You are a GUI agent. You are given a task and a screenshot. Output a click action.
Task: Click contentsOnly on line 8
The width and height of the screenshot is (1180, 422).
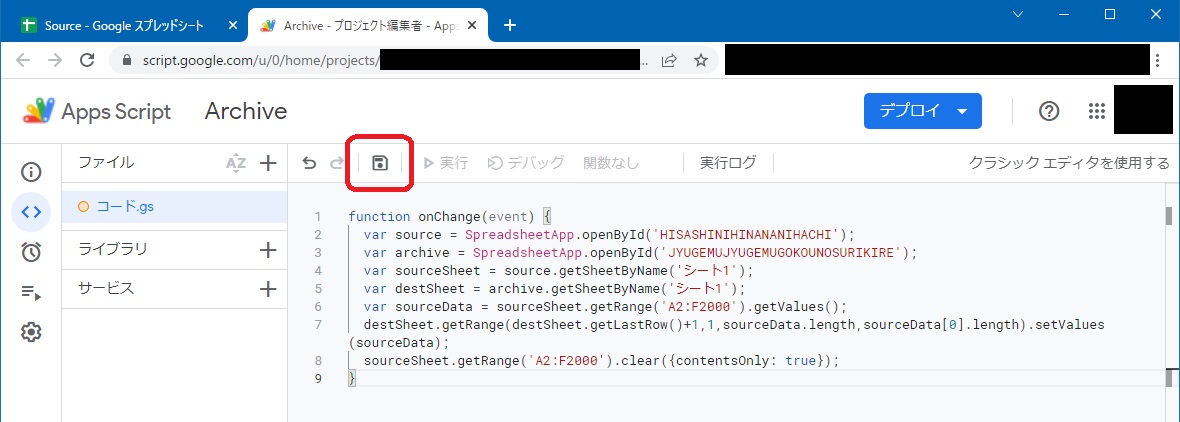coord(723,360)
